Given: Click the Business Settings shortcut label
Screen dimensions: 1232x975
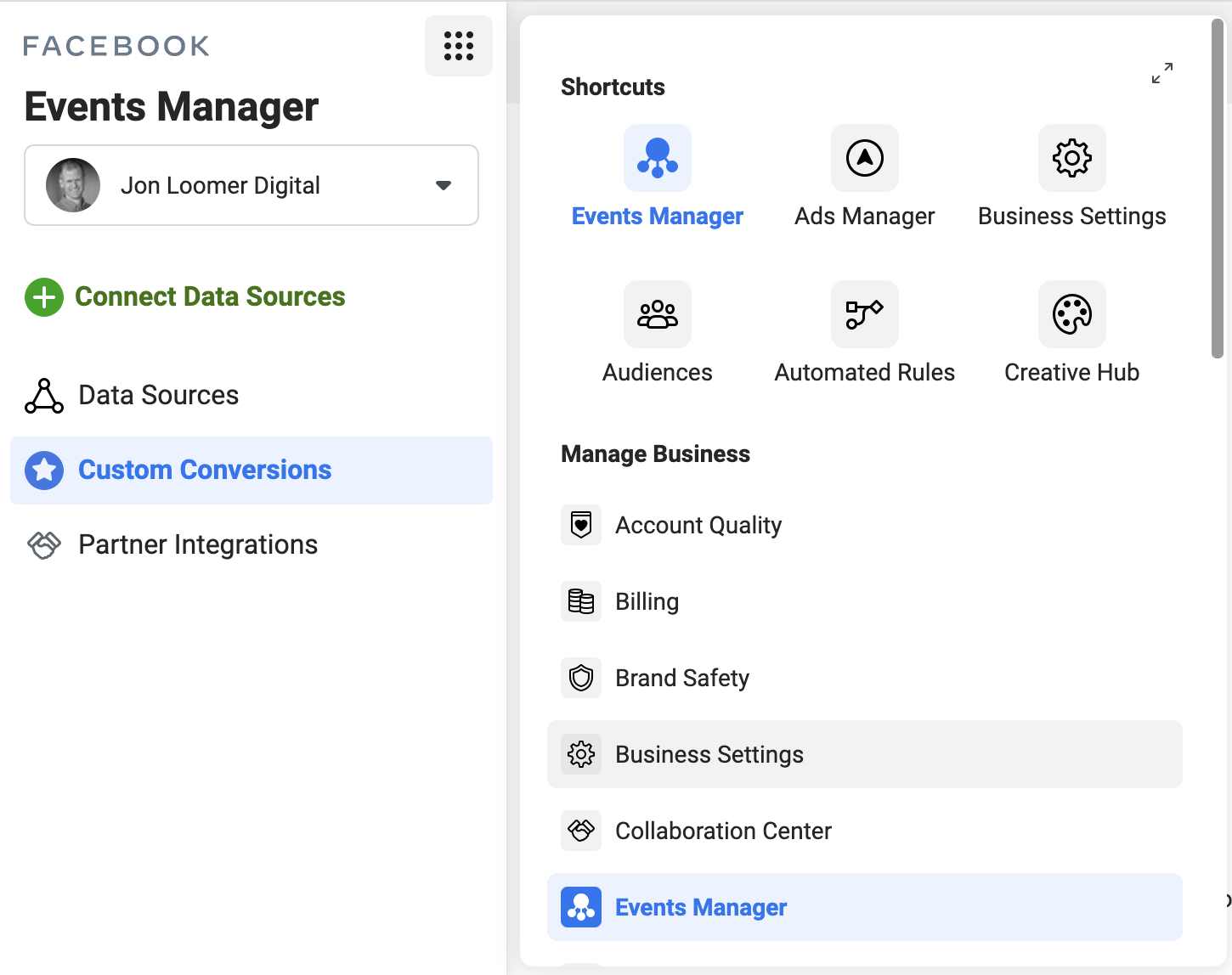Looking at the screenshot, I should 1072,217.
